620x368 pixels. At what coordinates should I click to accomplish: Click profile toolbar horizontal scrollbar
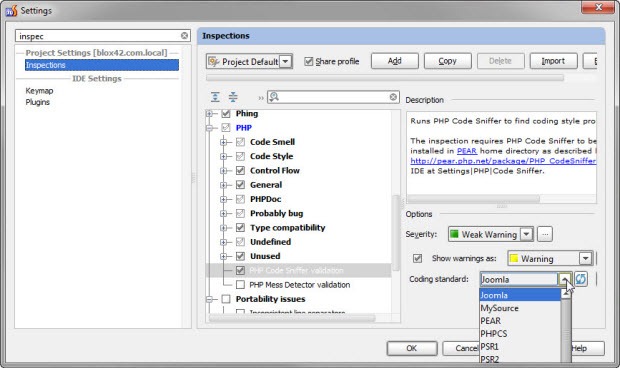pos(385,78)
